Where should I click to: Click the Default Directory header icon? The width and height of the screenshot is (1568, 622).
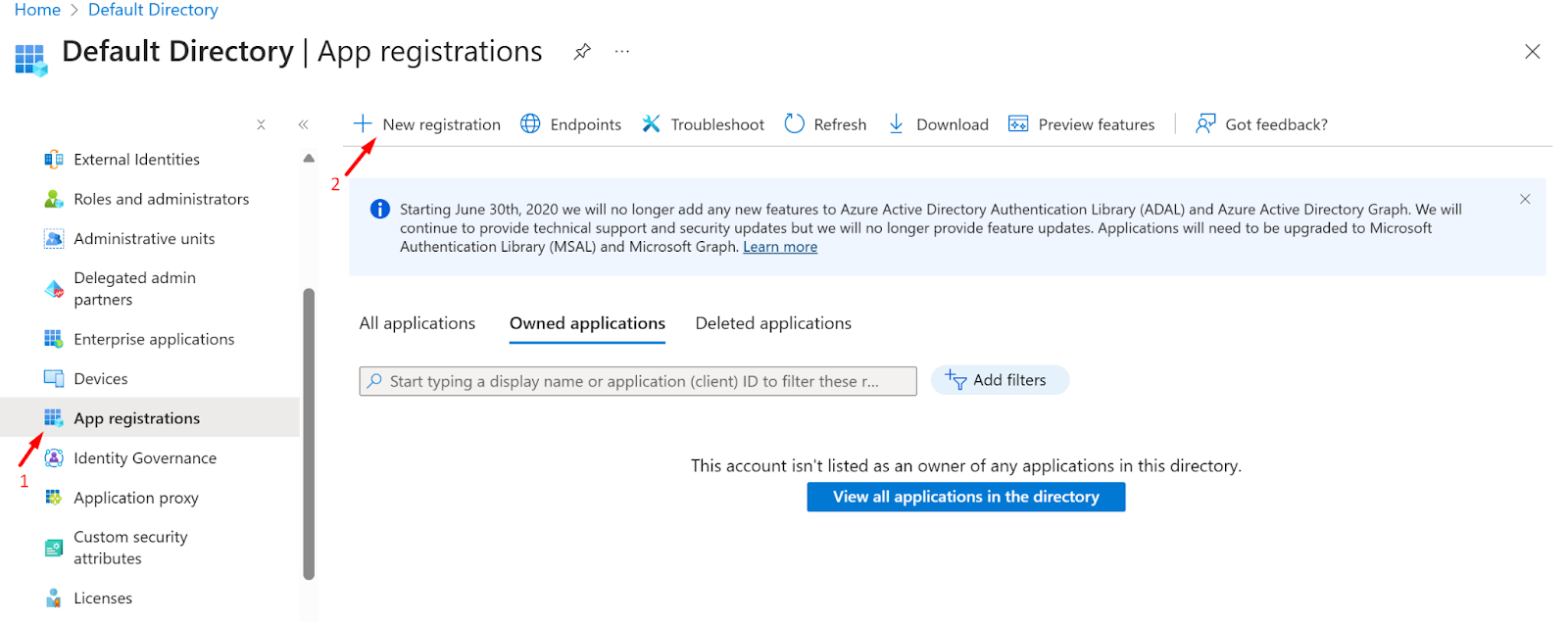coord(30,60)
